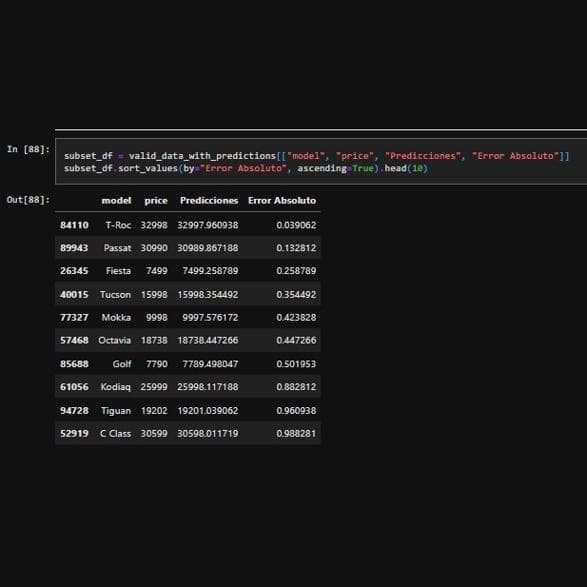Screen dimensions: 587x587
Task: Click the Kodiaq price 25999
Action: [154, 387]
